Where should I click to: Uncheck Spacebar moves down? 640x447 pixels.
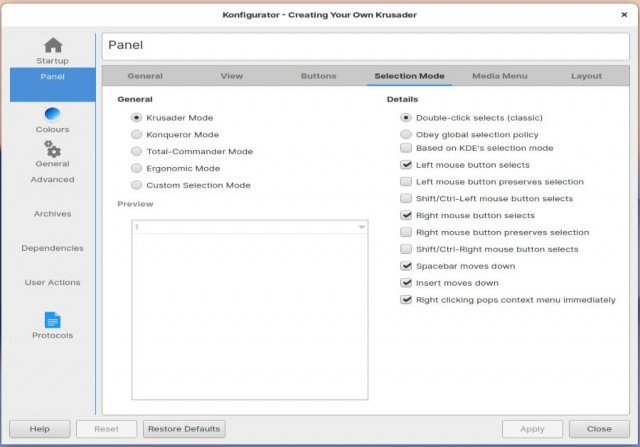[x=406, y=266]
